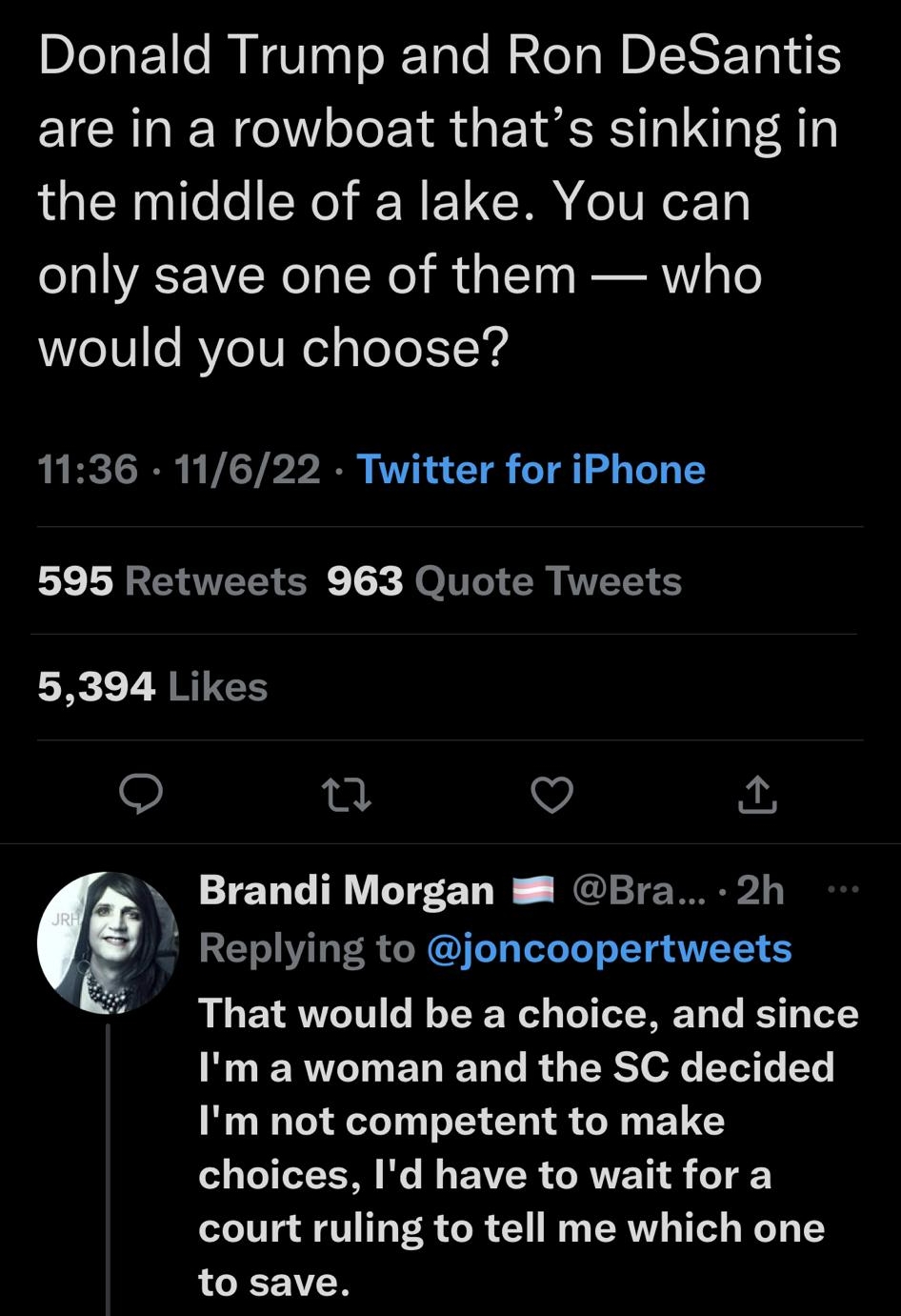Retweet using the retweet arrows icon

347,796
